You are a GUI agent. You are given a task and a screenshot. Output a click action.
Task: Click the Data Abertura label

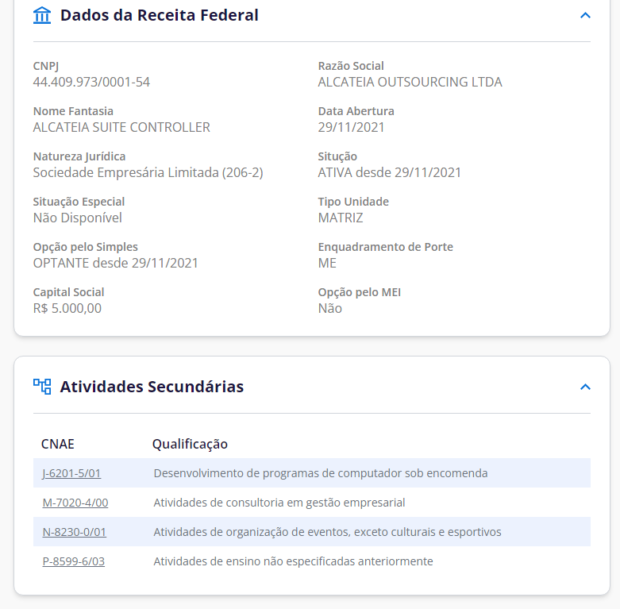click(x=356, y=111)
